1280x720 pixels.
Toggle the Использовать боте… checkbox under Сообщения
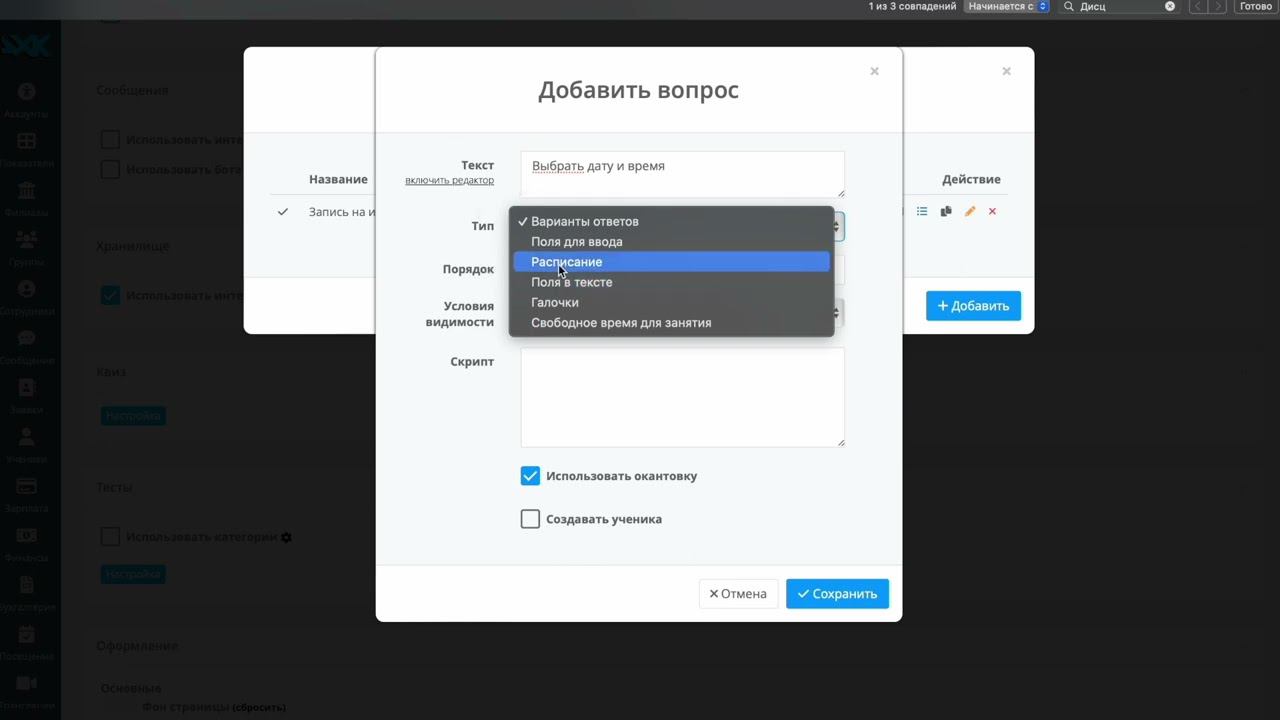click(110, 169)
